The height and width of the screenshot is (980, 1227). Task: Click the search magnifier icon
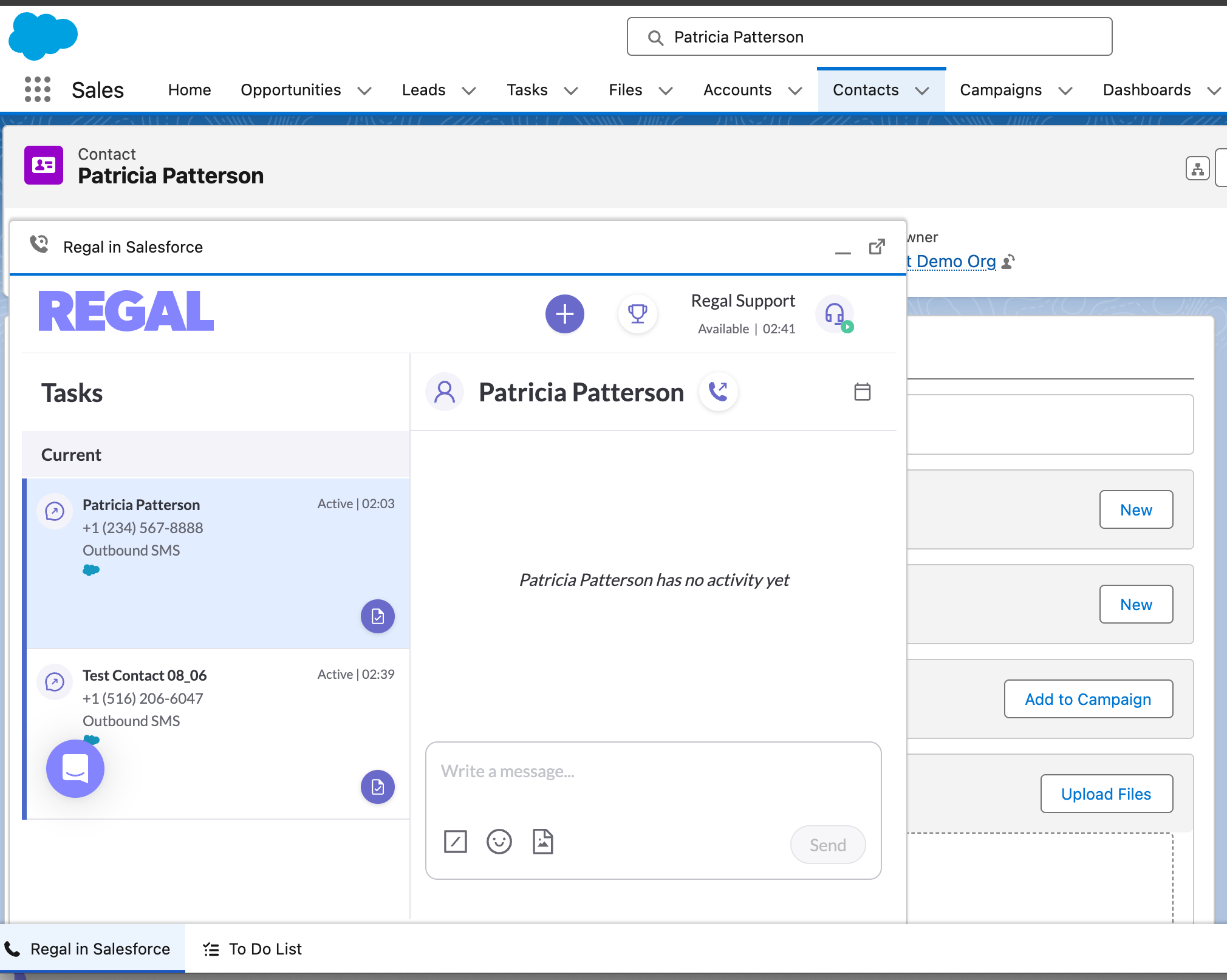pyautogui.click(x=655, y=38)
